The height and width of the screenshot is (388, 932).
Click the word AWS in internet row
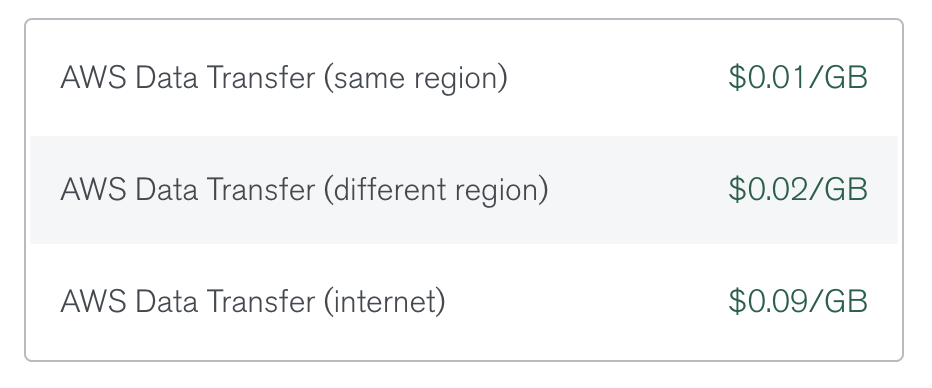tap(93, 301)
